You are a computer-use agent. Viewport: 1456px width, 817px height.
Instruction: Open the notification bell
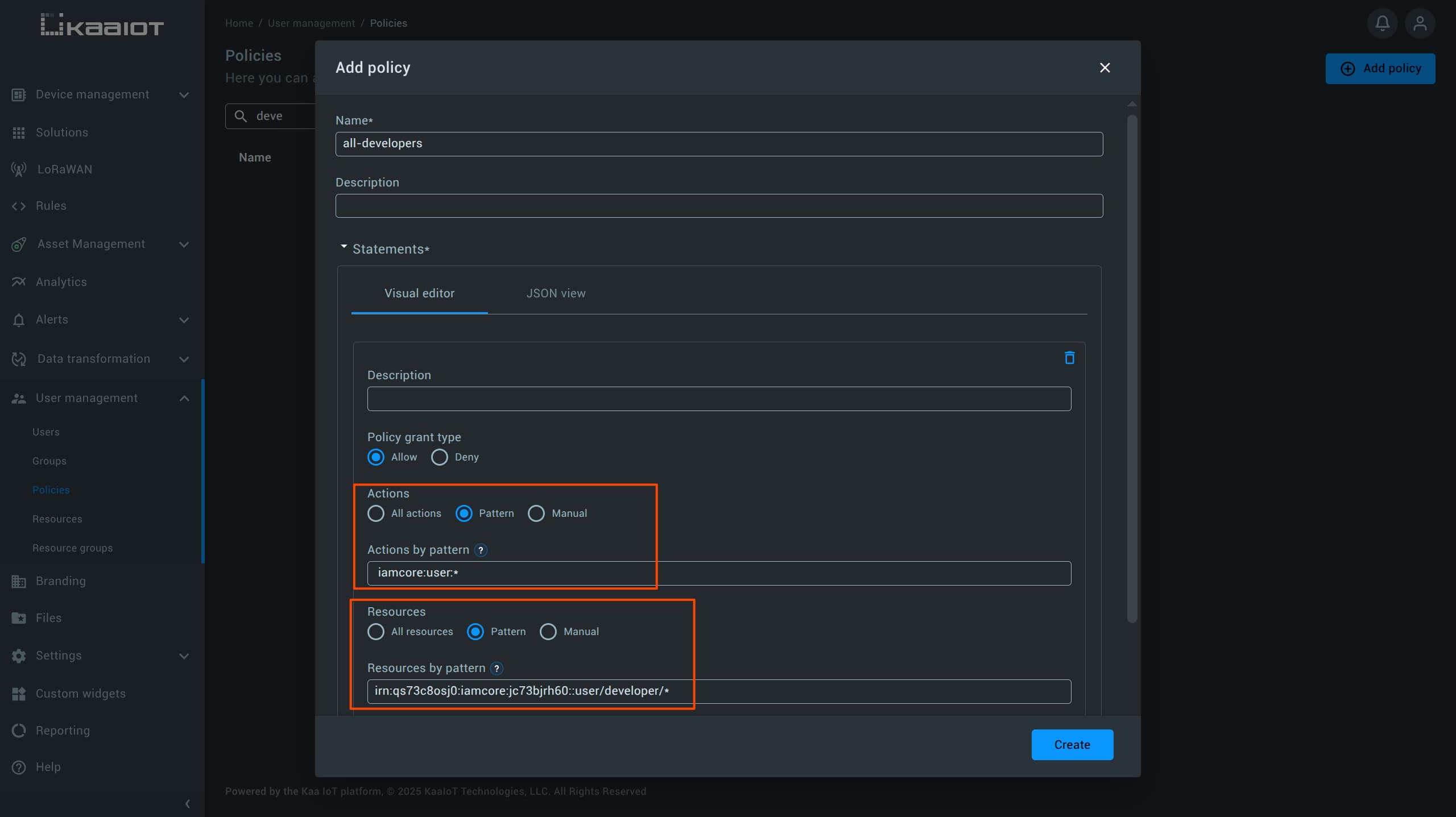pos(1382,23)
